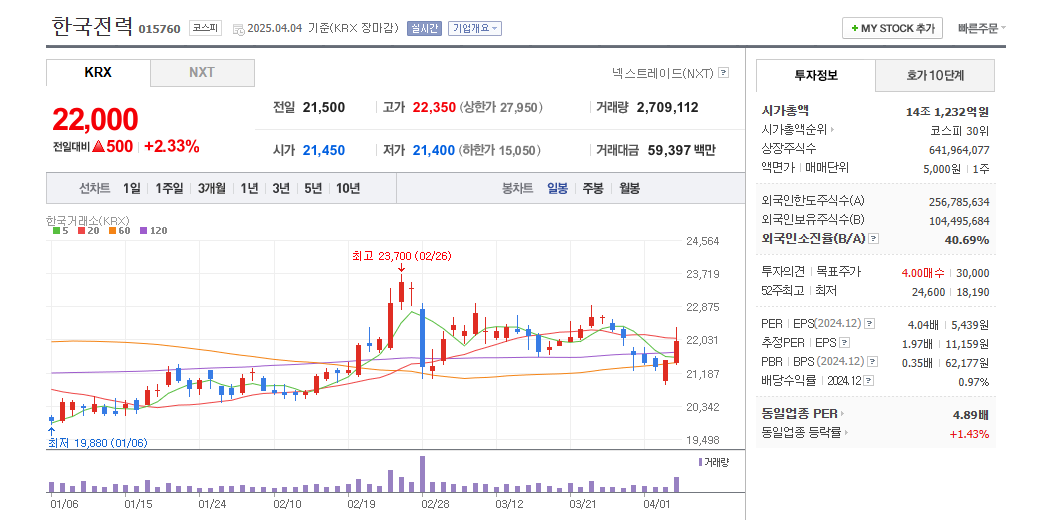Click the 상장주식수 value 641,964,077
The height and width of the screenshot is (520, 1055).
pyautogui.click(x=959, y=149)
